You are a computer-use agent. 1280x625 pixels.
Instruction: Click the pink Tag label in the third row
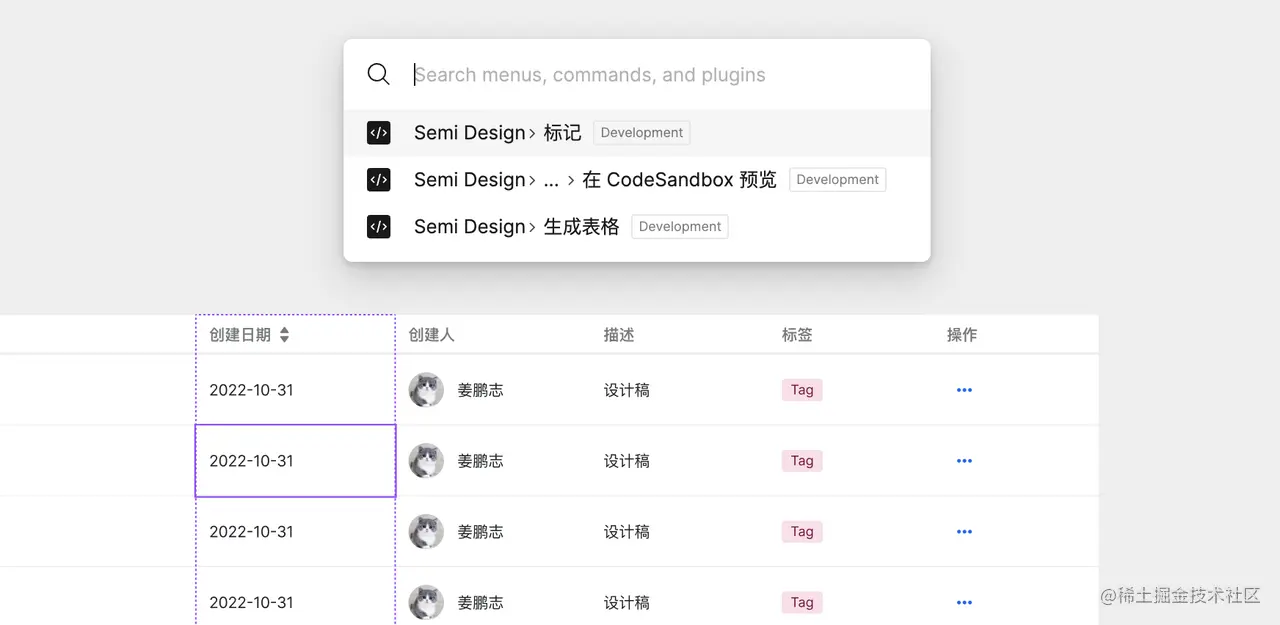(x=802, y=532)
